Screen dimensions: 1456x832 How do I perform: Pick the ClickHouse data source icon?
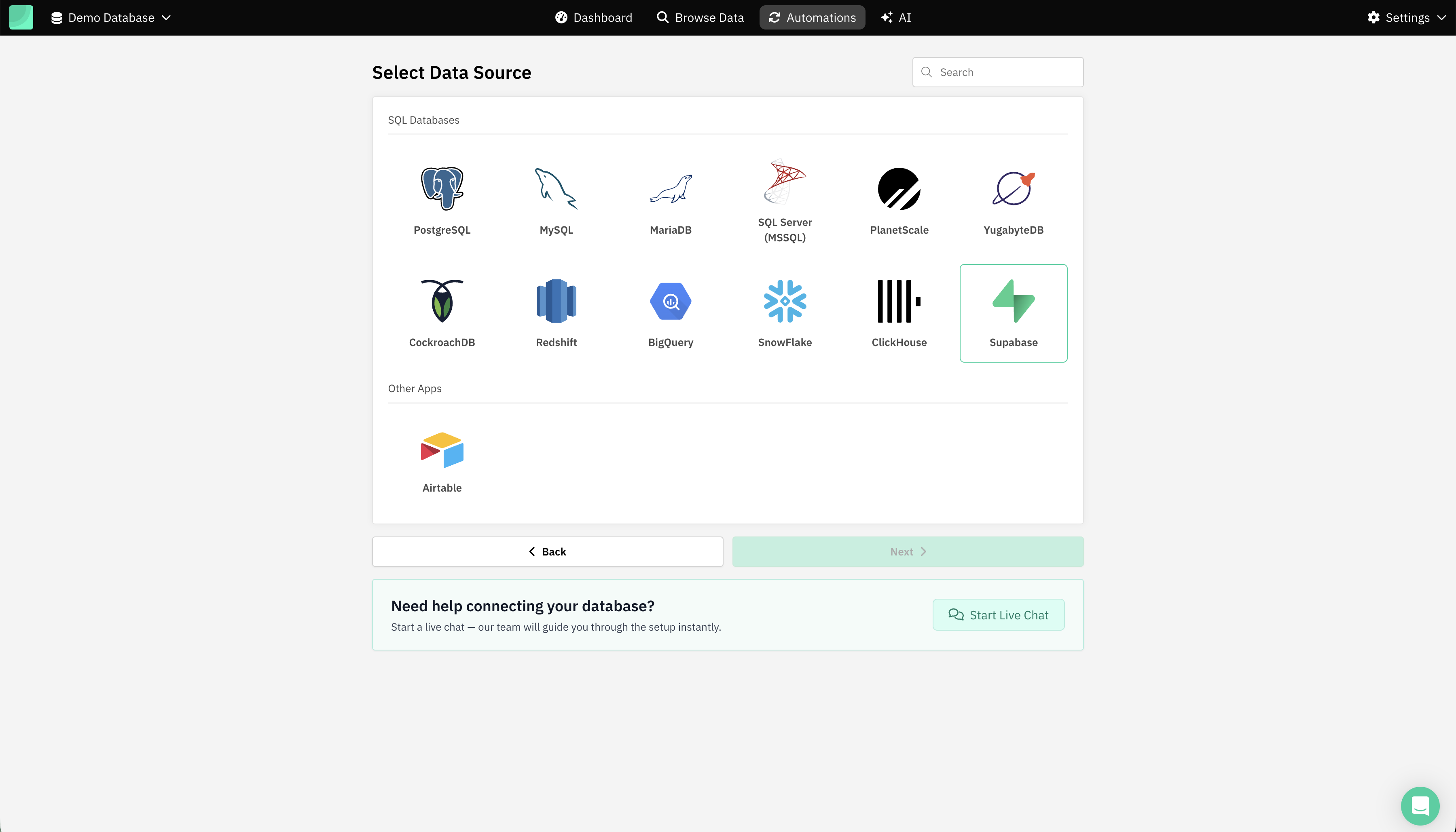coord(899,302)
